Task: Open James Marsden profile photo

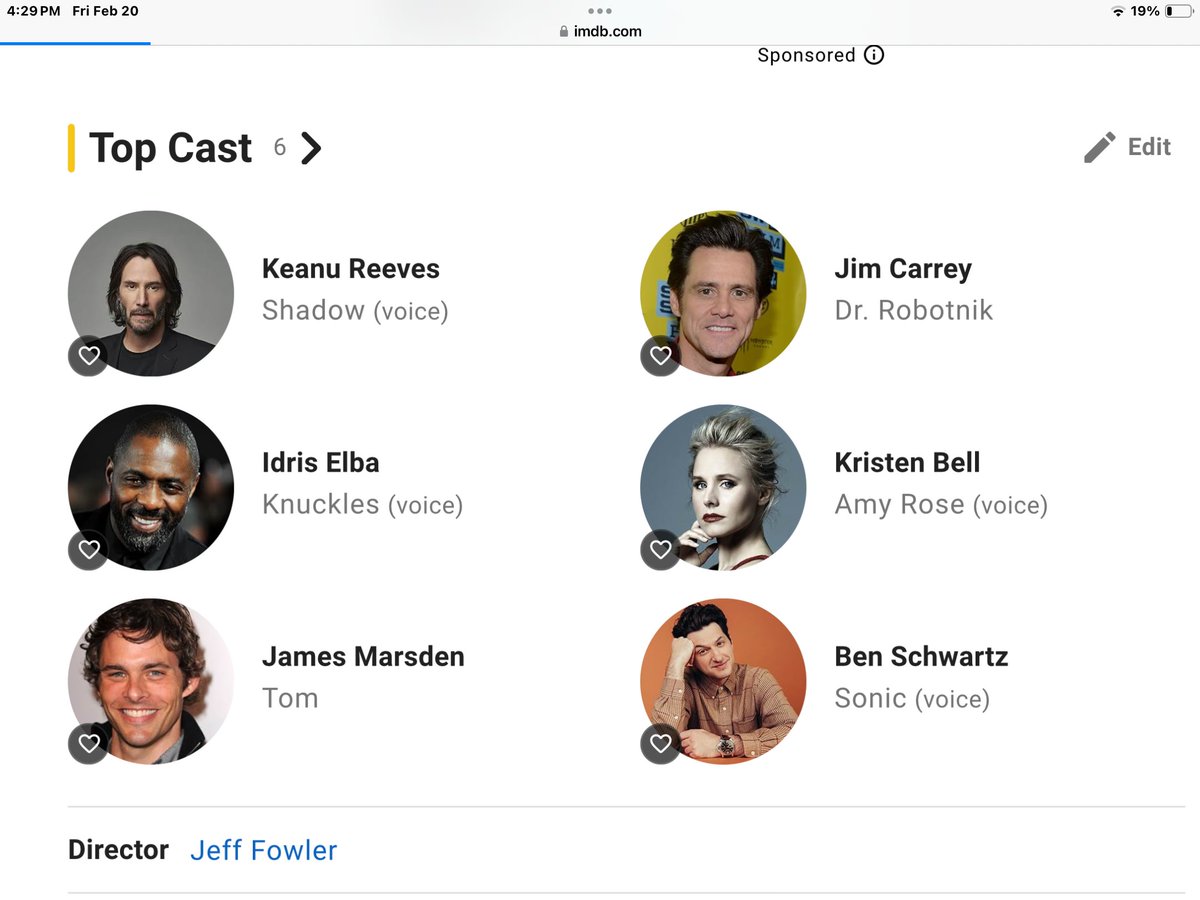Action: pos(151,681)
